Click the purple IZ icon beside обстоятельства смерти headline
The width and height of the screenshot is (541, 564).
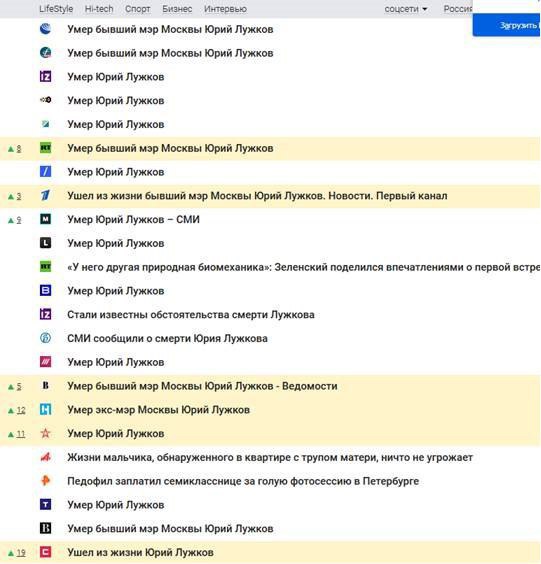click(x=45, y=314)
